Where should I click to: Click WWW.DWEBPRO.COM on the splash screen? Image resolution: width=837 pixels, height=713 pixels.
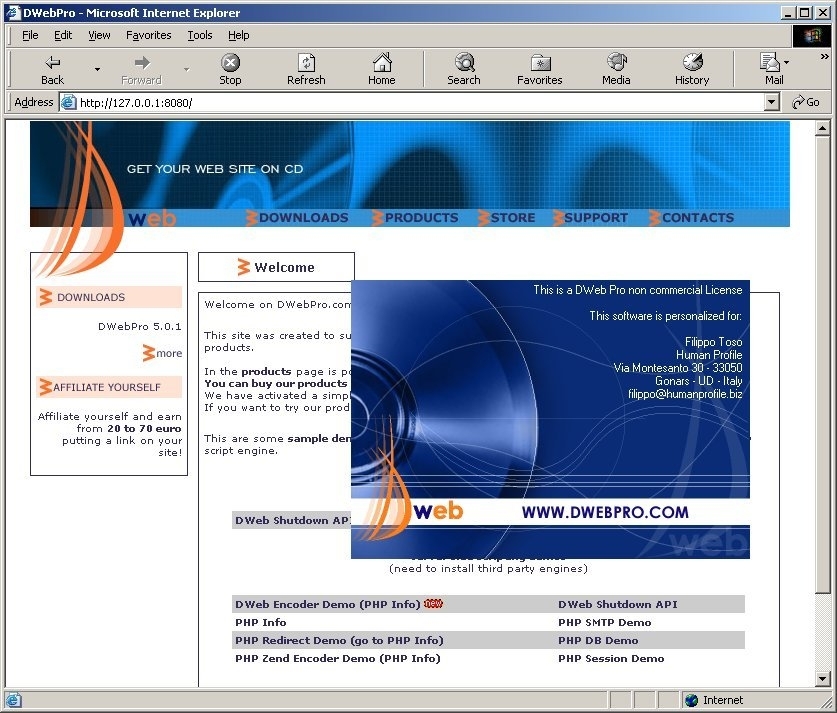tap(605, 512)
